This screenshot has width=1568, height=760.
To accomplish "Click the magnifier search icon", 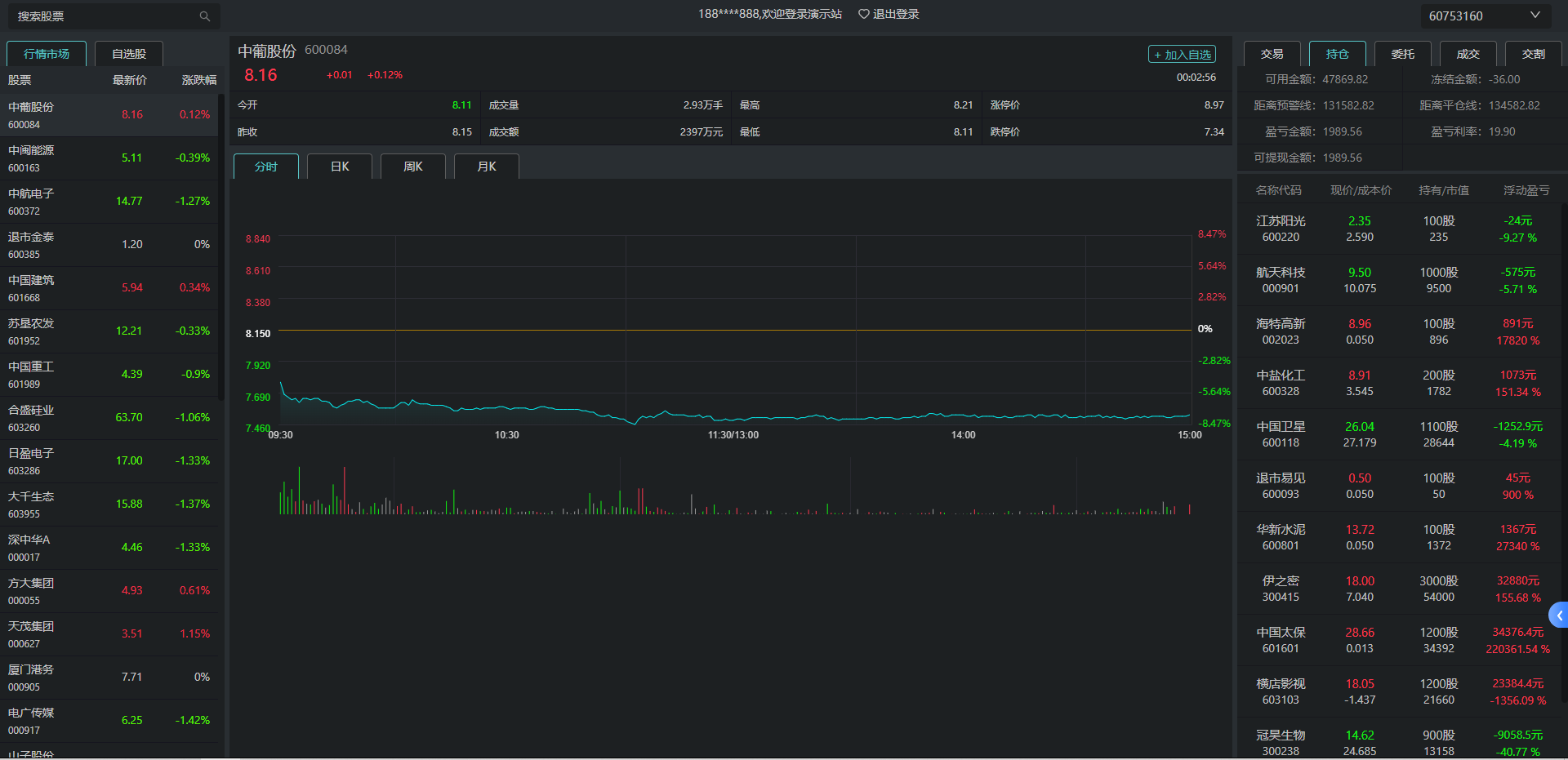I will 204,16.
